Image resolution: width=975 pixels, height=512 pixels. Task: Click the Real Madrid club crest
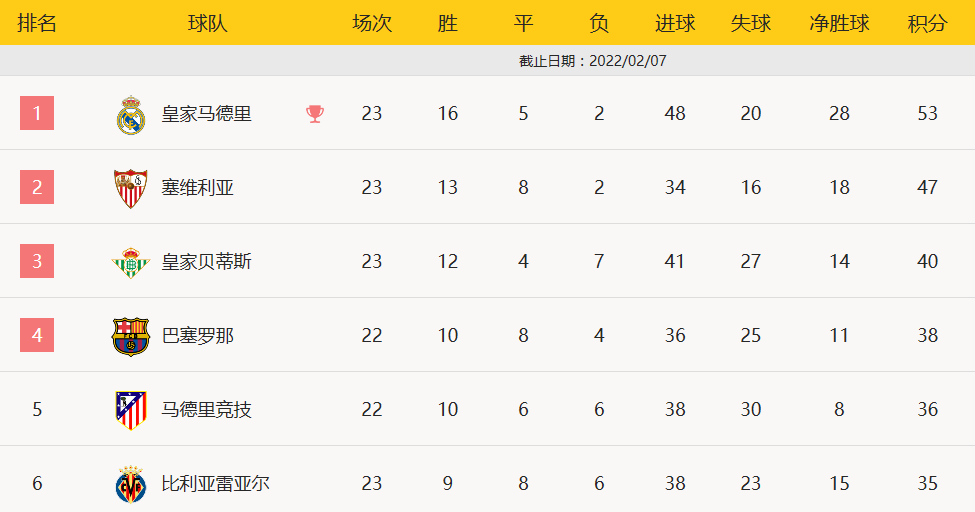pyautogui.click(x=131, y=114)
